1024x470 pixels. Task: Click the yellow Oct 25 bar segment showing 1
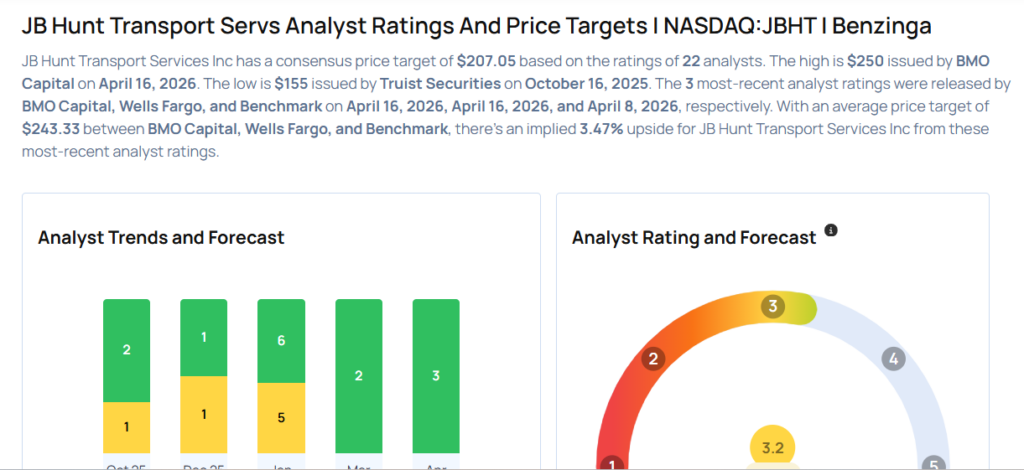click(126, 427)
